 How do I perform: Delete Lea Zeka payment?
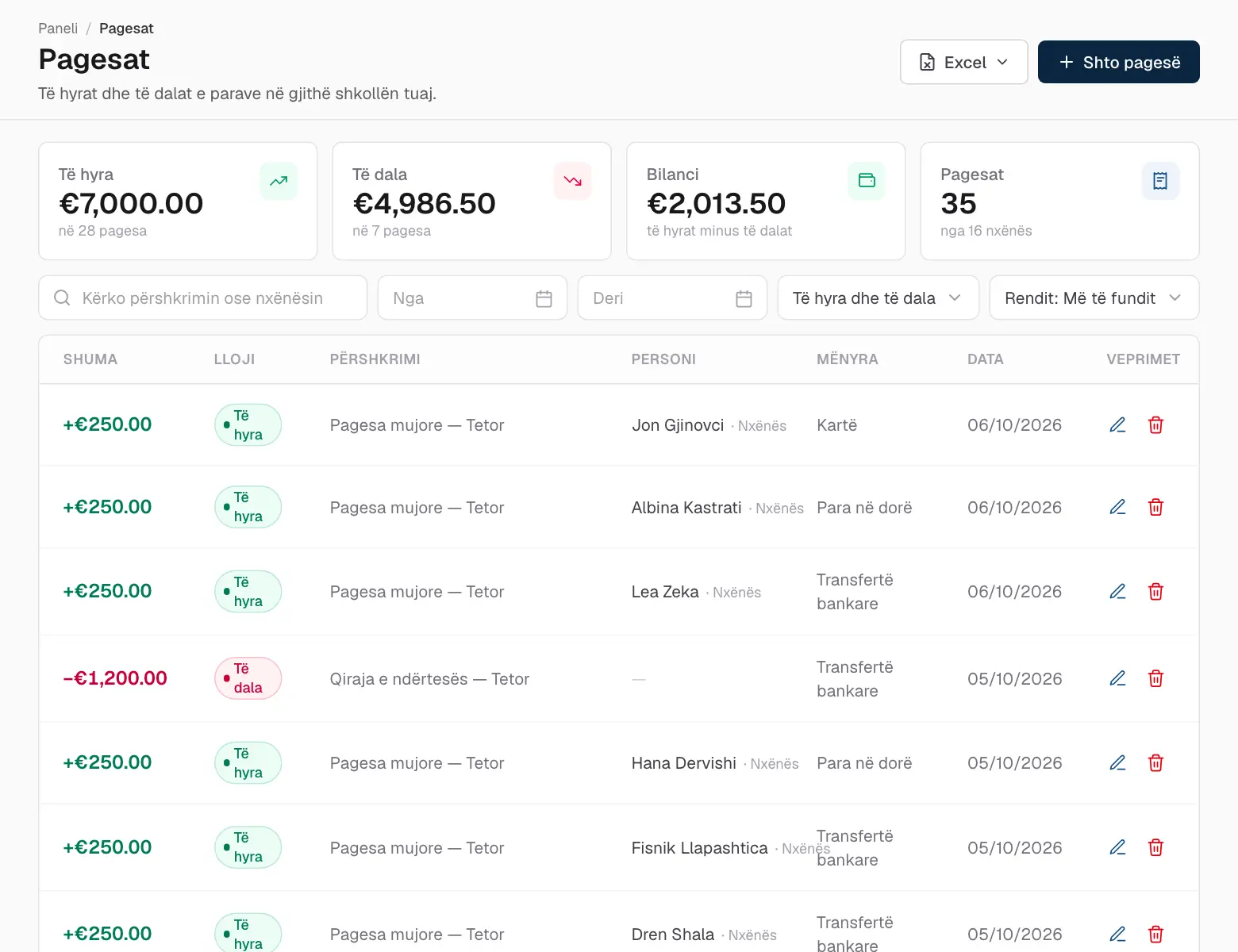(1155, 592)
